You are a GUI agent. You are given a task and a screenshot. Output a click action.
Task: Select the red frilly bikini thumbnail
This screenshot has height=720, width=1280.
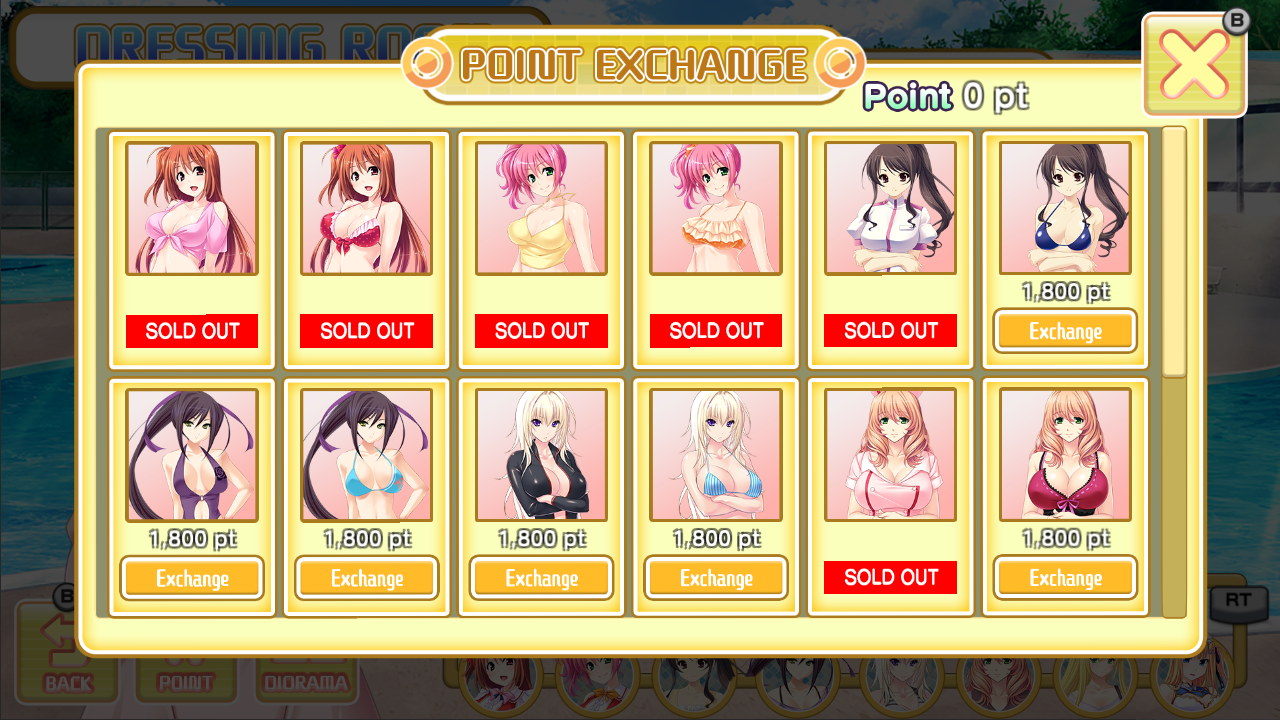coord(366,208)
